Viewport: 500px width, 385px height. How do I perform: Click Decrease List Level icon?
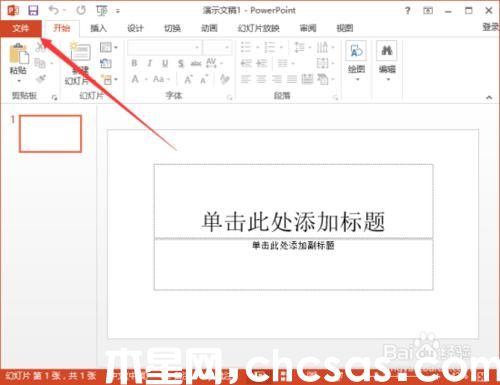[x=246, y=63]
